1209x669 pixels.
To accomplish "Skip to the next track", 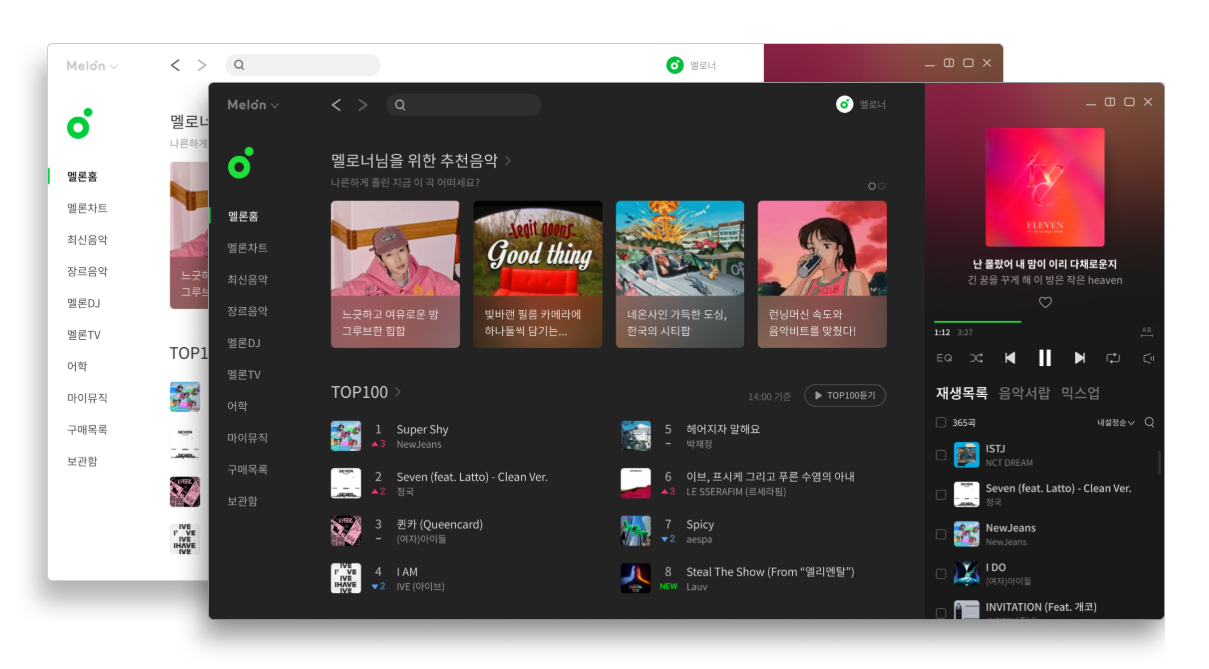I will click(1080, 358).
